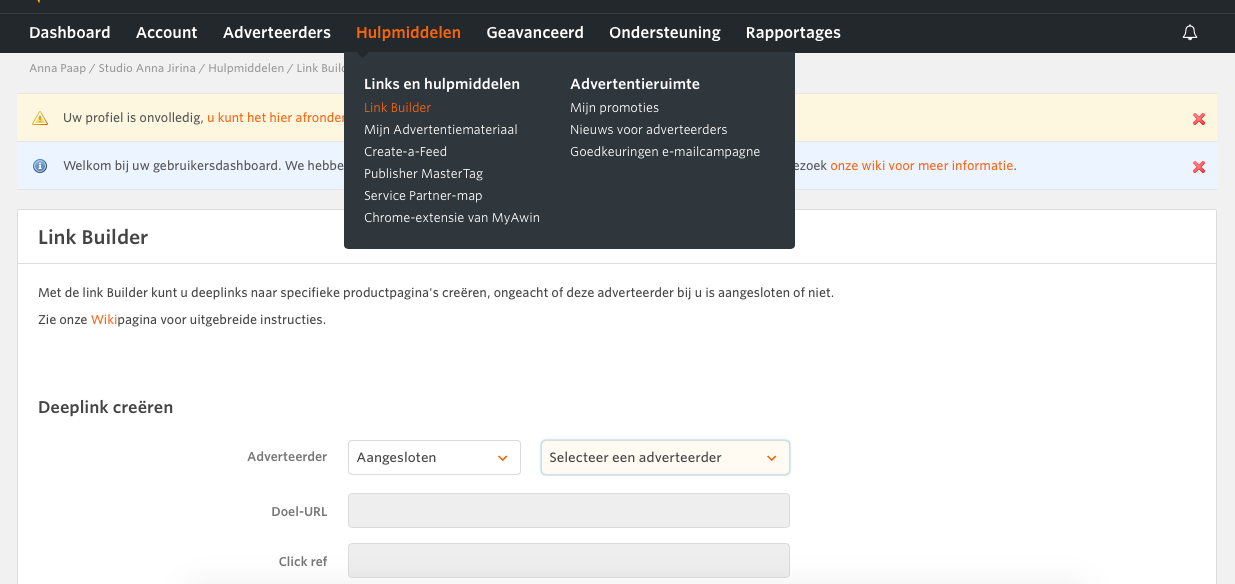Open the Rapportages menu
This screenshot has width=1235, height=584.
[792, 33]
